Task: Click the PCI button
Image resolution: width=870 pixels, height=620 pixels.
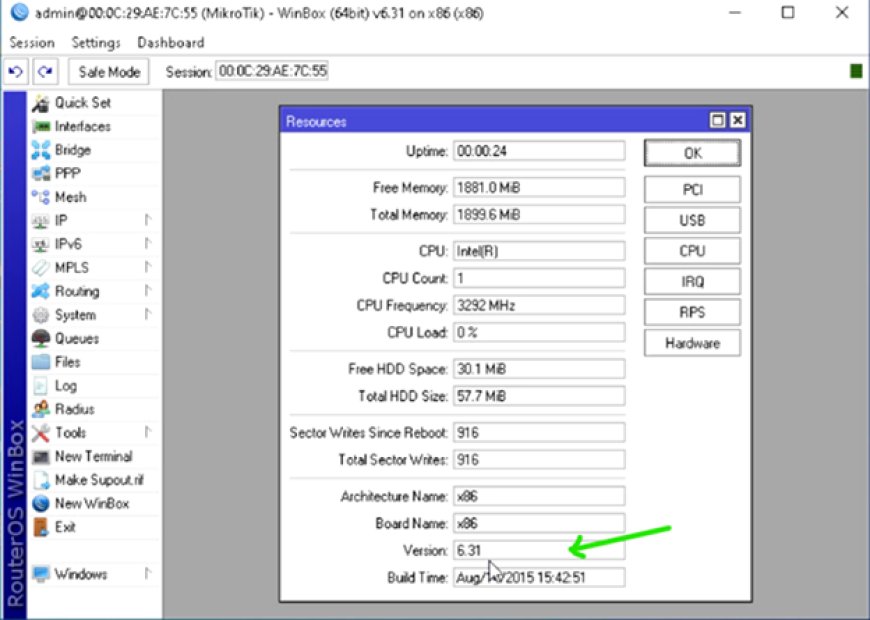Action: tap(692, 190)
